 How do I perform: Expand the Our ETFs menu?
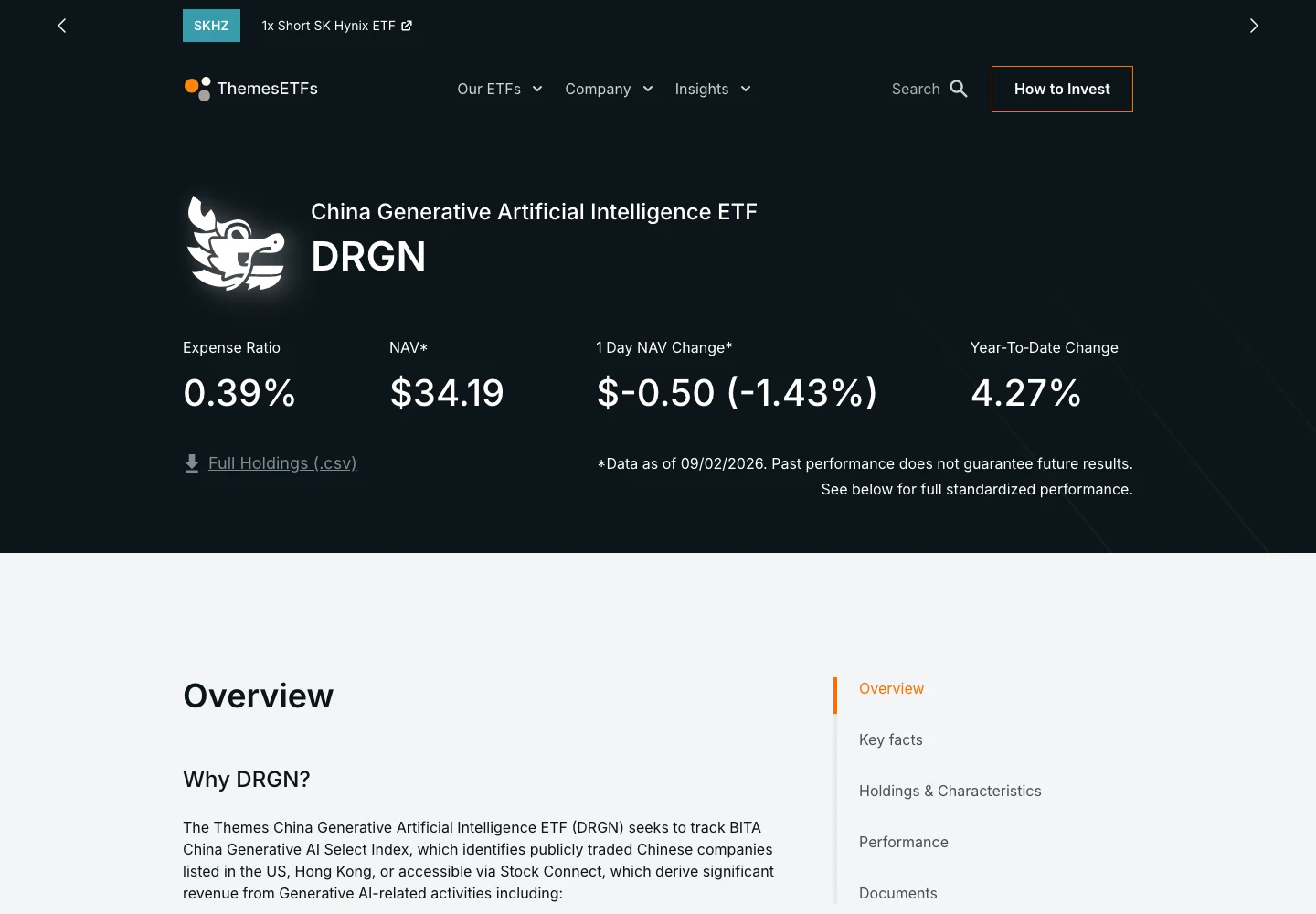(x=500, y=89)
